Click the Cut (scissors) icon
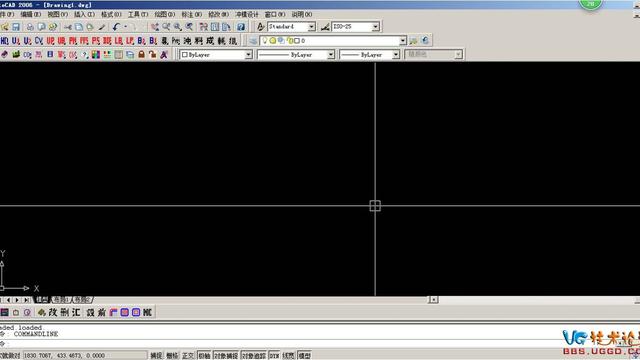The width and height of the screenshot is (640, 360). pos(68,27)
